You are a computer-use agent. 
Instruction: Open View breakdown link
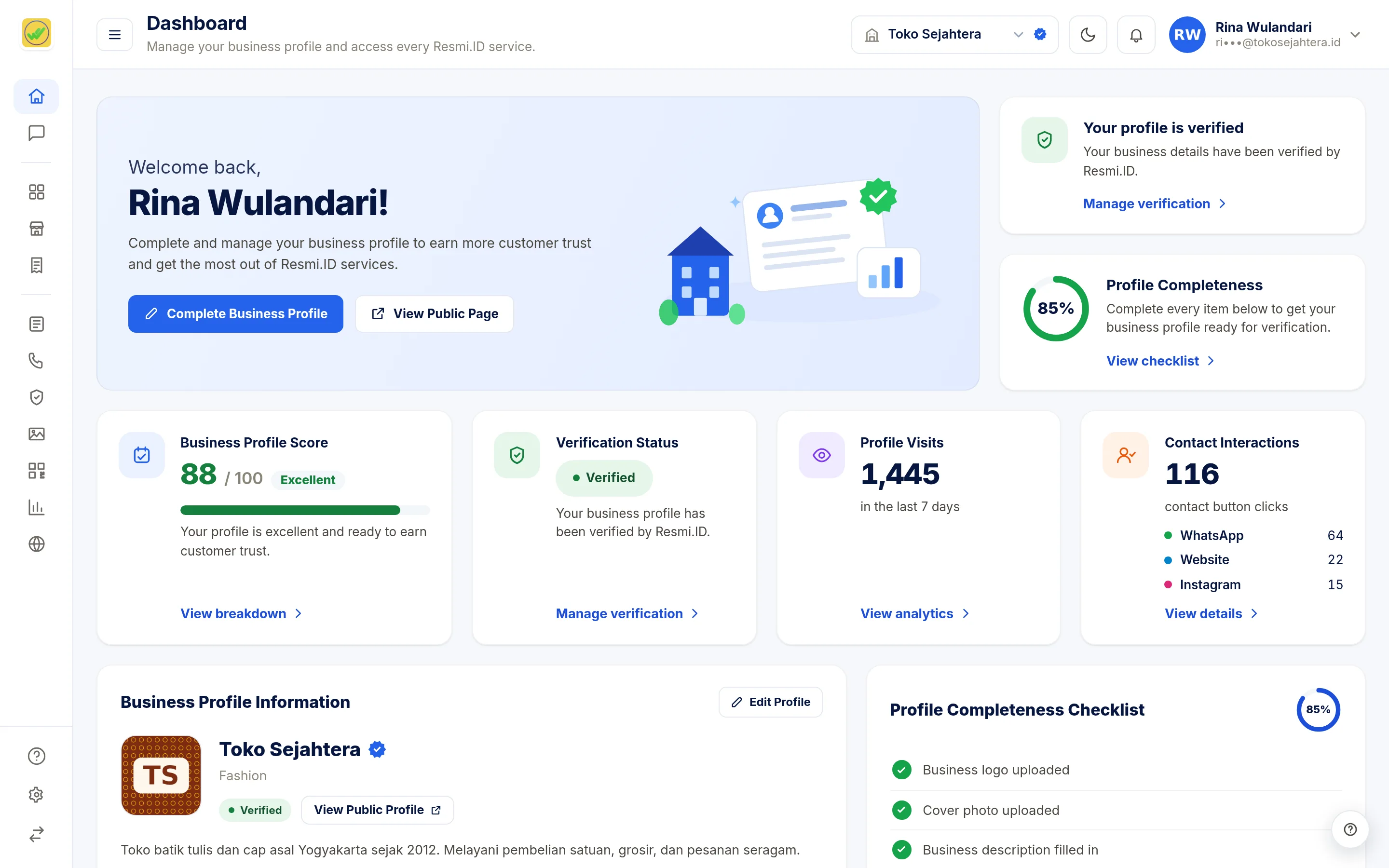[241, 613]
